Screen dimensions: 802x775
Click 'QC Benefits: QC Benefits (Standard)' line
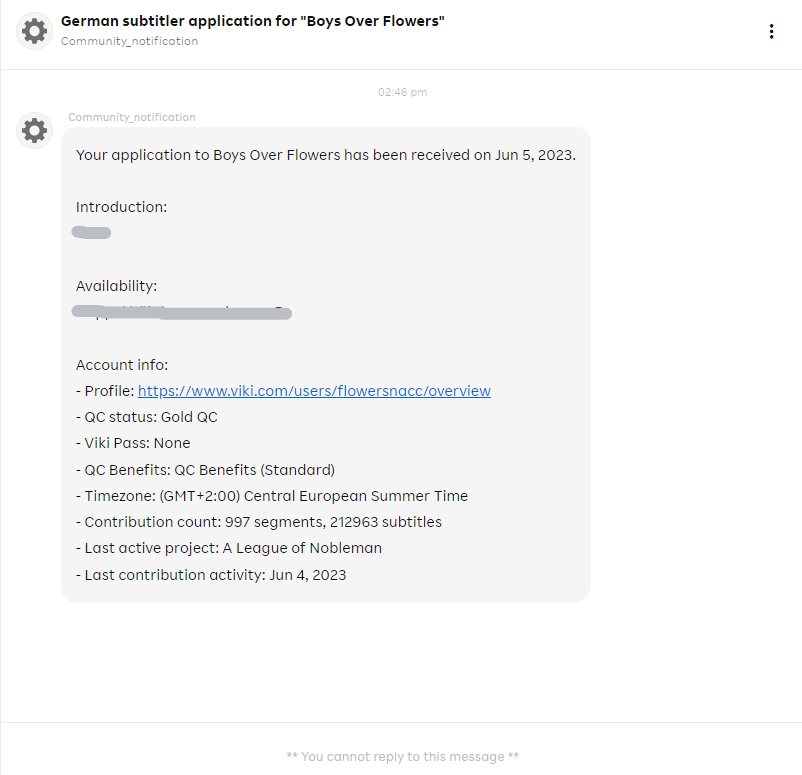(x=206, y=470)
